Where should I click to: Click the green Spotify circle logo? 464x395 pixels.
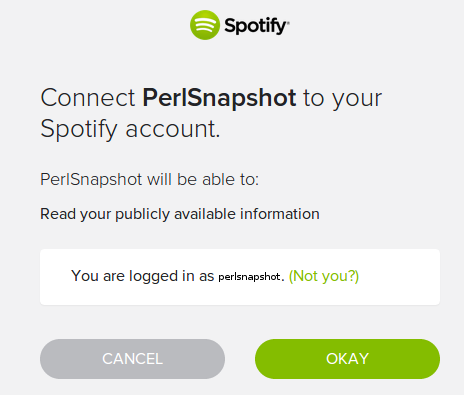[205, 25]
